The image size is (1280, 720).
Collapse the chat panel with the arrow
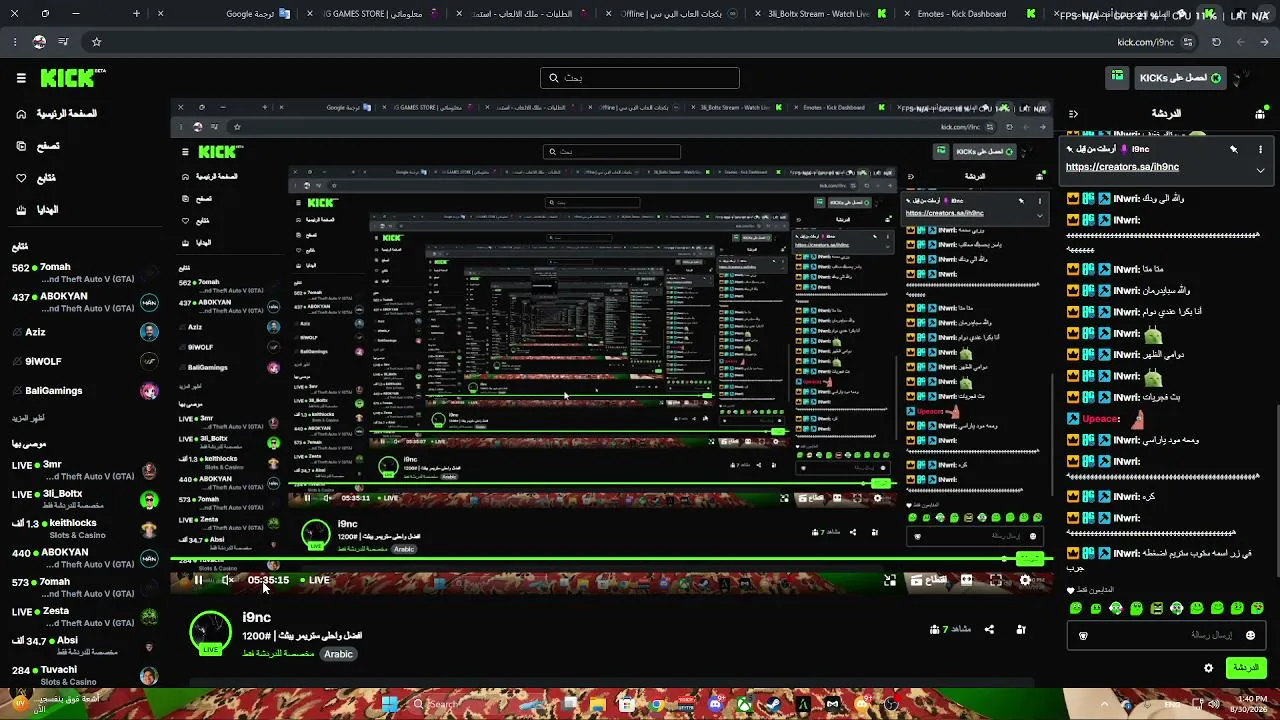pos(1073,114)
